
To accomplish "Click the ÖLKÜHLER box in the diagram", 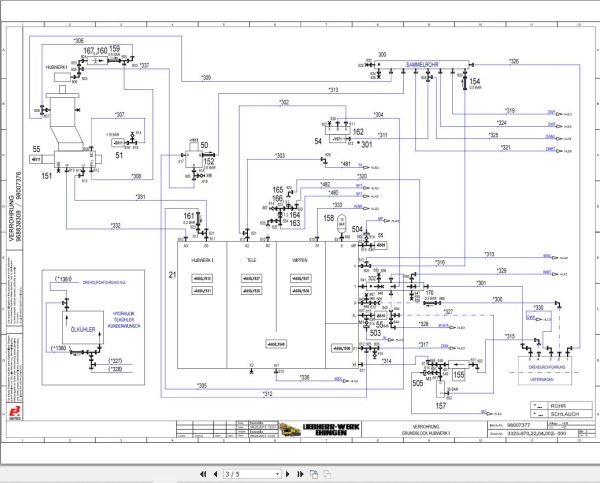I will pos(83,329).
